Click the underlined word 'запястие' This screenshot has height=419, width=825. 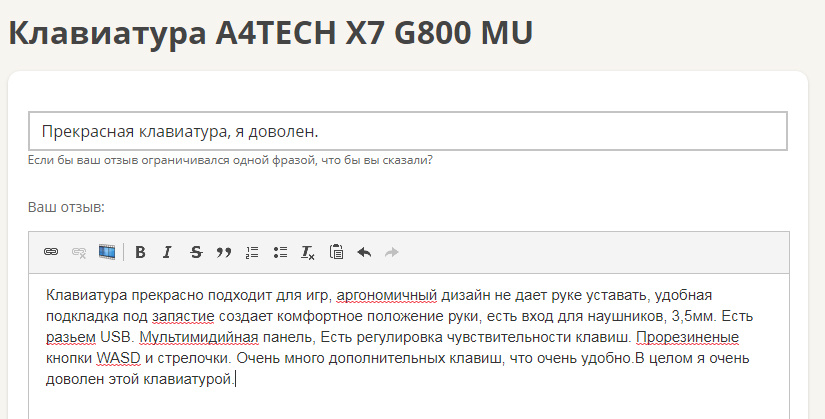183,316
